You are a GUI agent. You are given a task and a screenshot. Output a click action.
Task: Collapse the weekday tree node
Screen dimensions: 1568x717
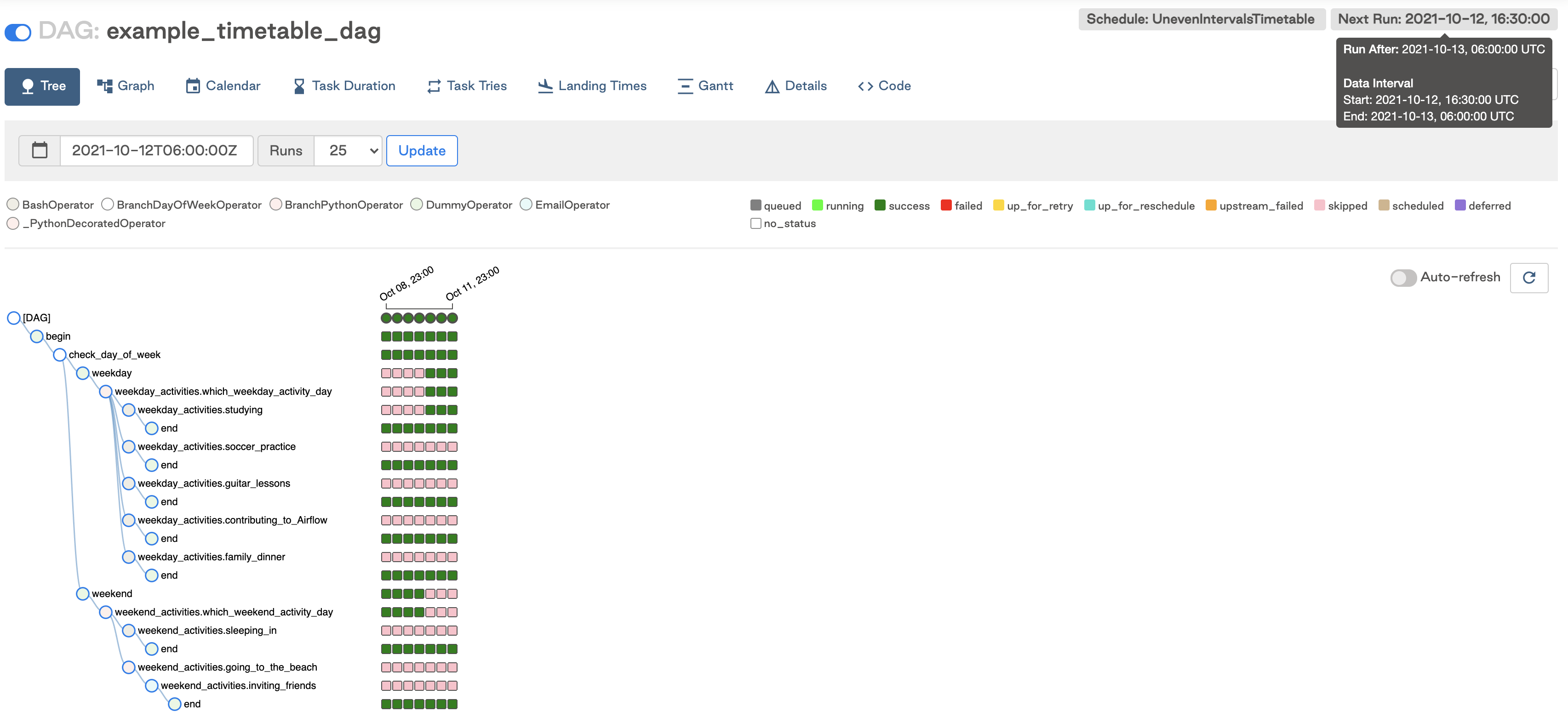click(83, 373)
